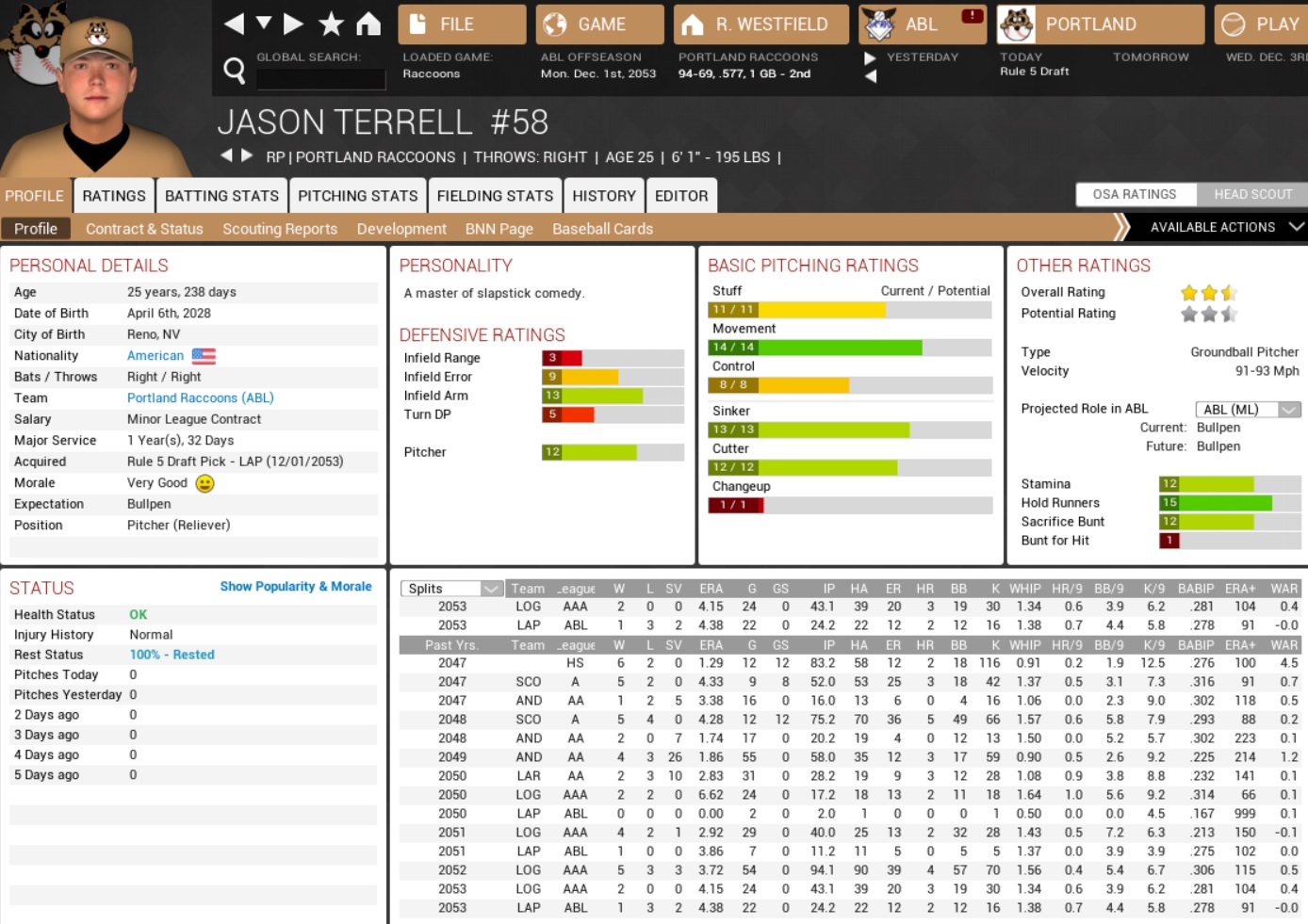The width and height of the screenshot is (1308, 924).
Task: Switch to OSA Ratings view
Action: [x=1135, y=194]
